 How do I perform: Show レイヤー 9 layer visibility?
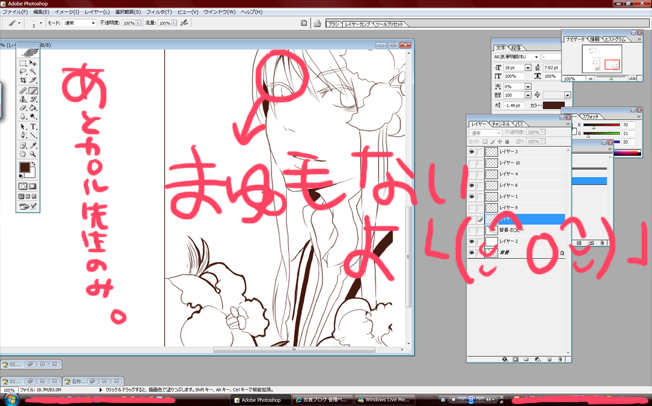pos(472,208)
